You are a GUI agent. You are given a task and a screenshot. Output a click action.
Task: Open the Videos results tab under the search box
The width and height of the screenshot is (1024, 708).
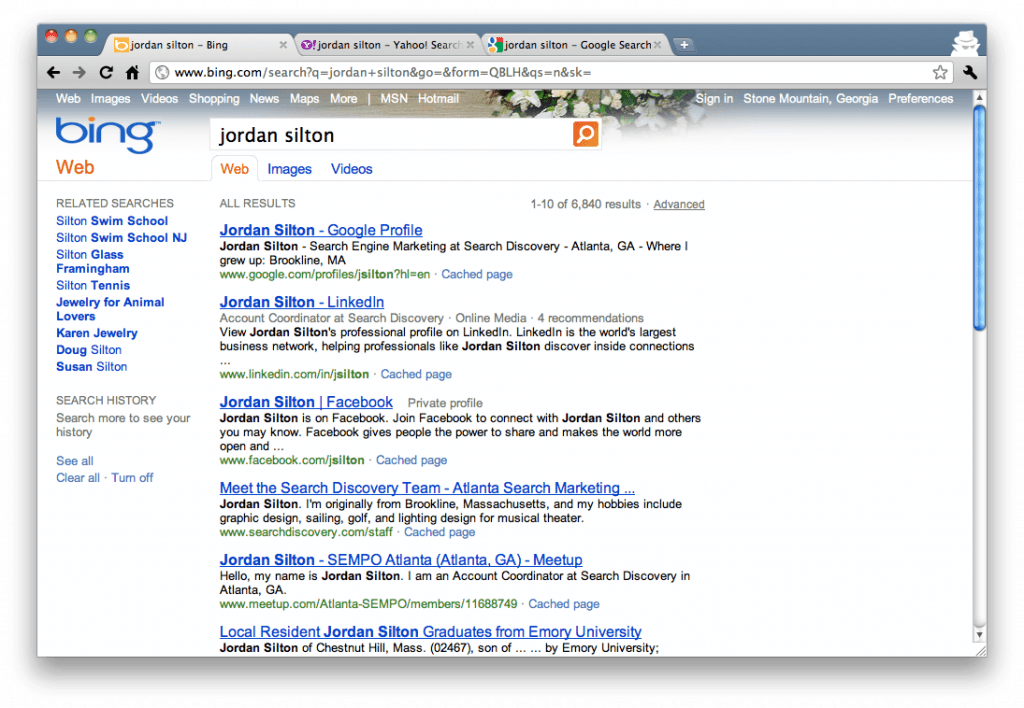pyautogui.click(x=351, y=169)
